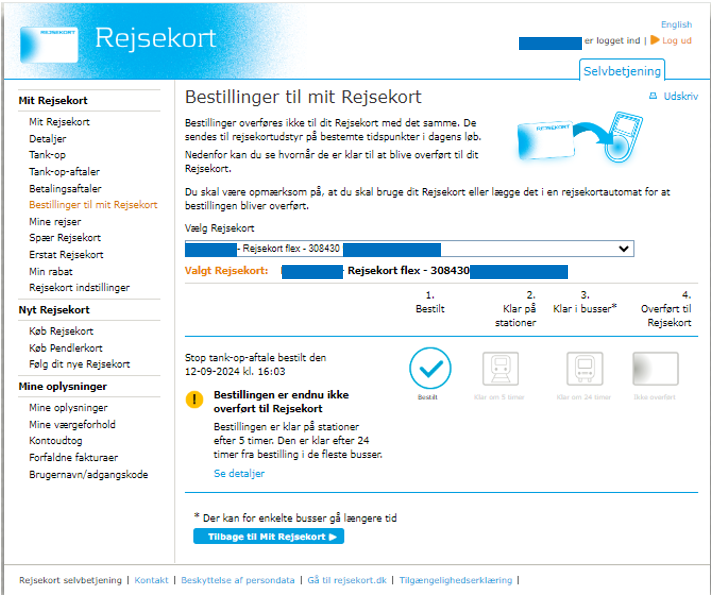Click the Bestilt checkmark status icon
Screen dimensions: 712x596
(x=431, y=369)
